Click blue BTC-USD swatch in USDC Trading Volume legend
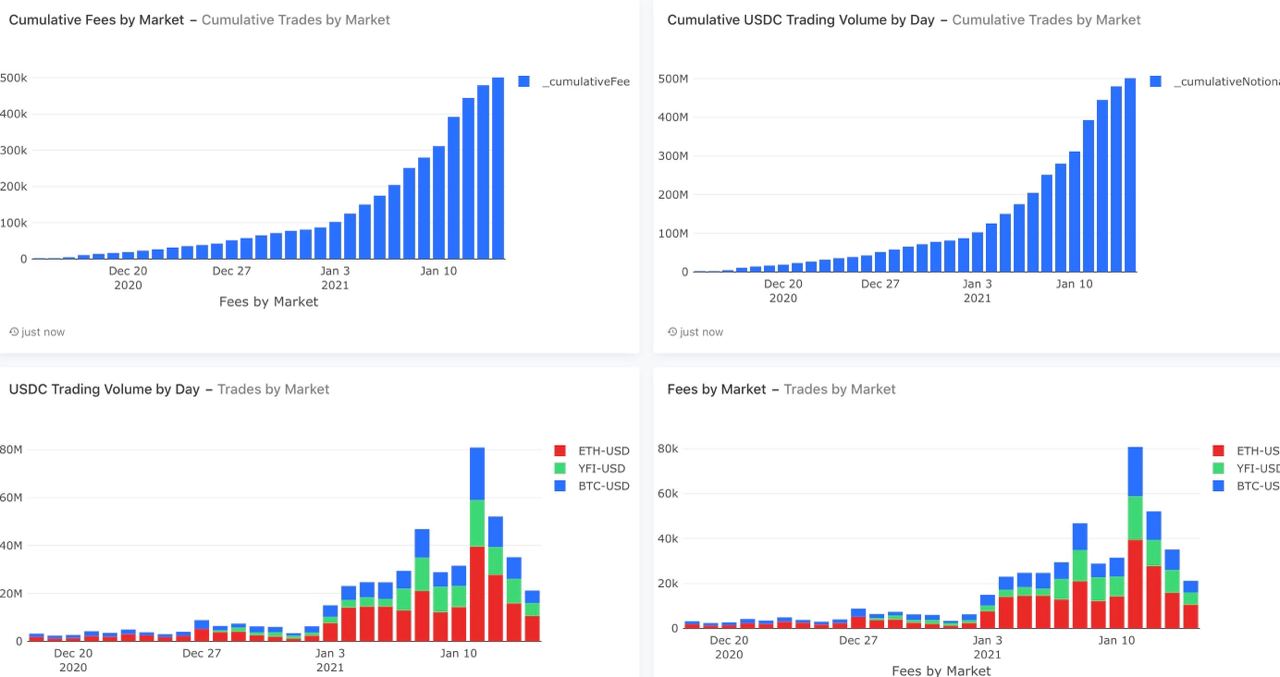 click(x=560, y=486)
